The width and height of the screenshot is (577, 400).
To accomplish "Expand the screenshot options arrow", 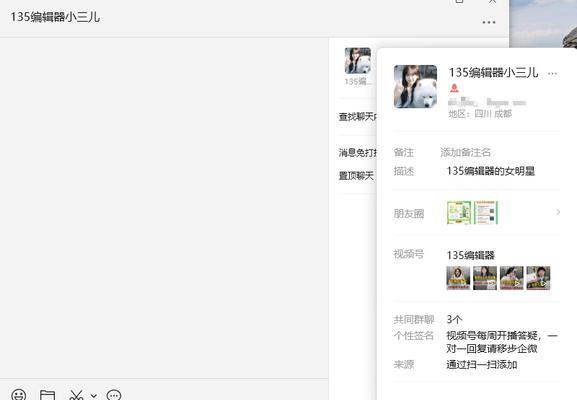I will 94,396.
